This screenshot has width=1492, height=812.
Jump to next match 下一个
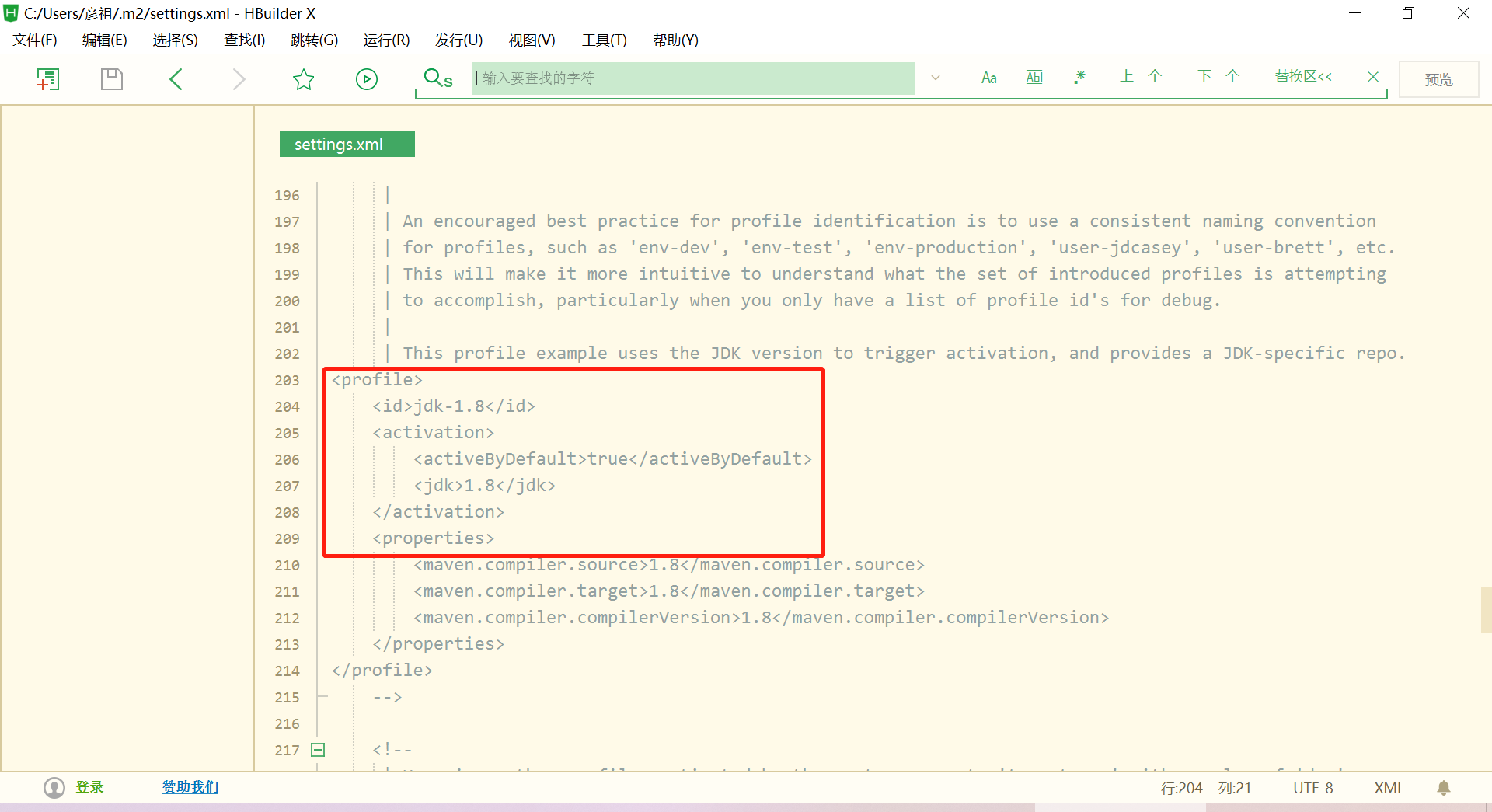click(x=1218, y=76)
